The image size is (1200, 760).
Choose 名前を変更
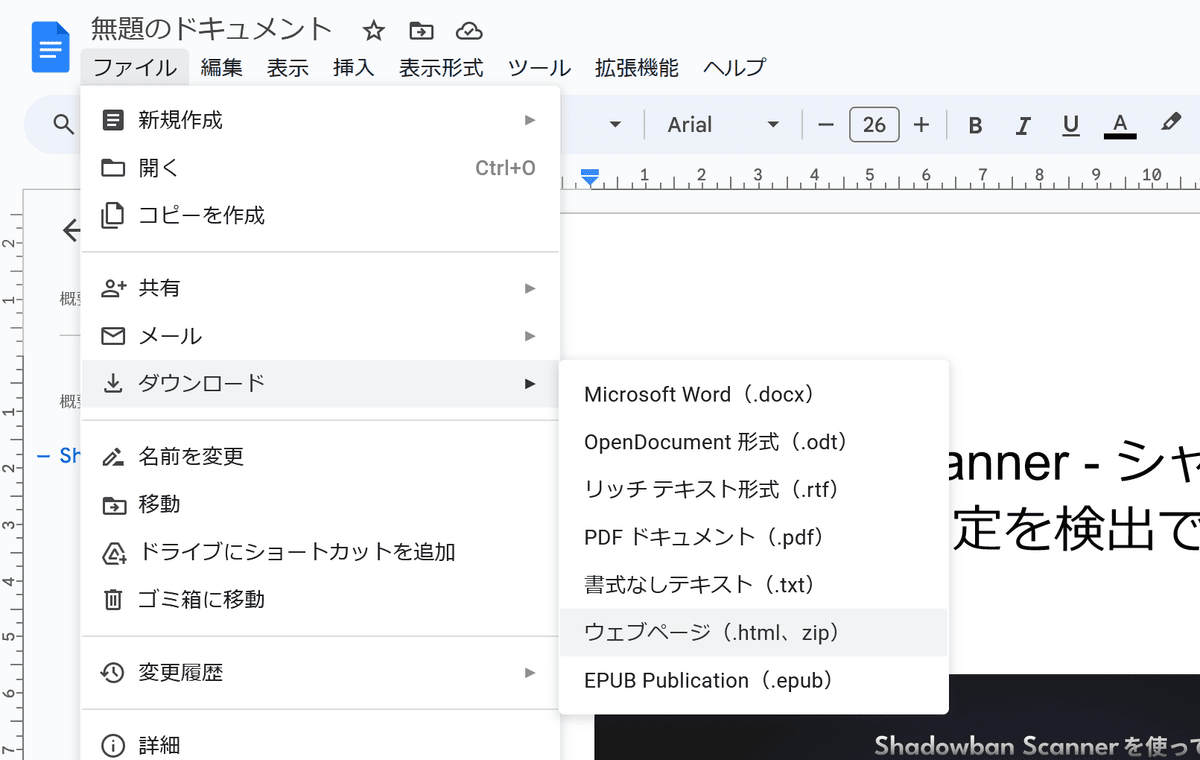[x=320, y=456]
